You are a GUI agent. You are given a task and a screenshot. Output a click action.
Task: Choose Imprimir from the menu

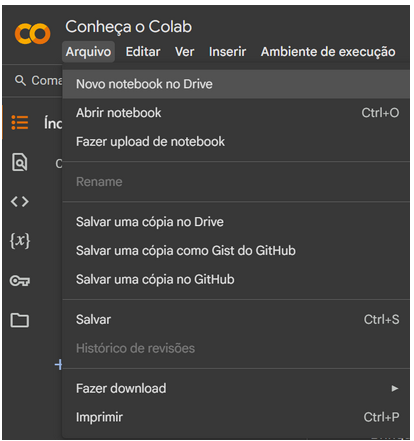(x=236, y=417)
